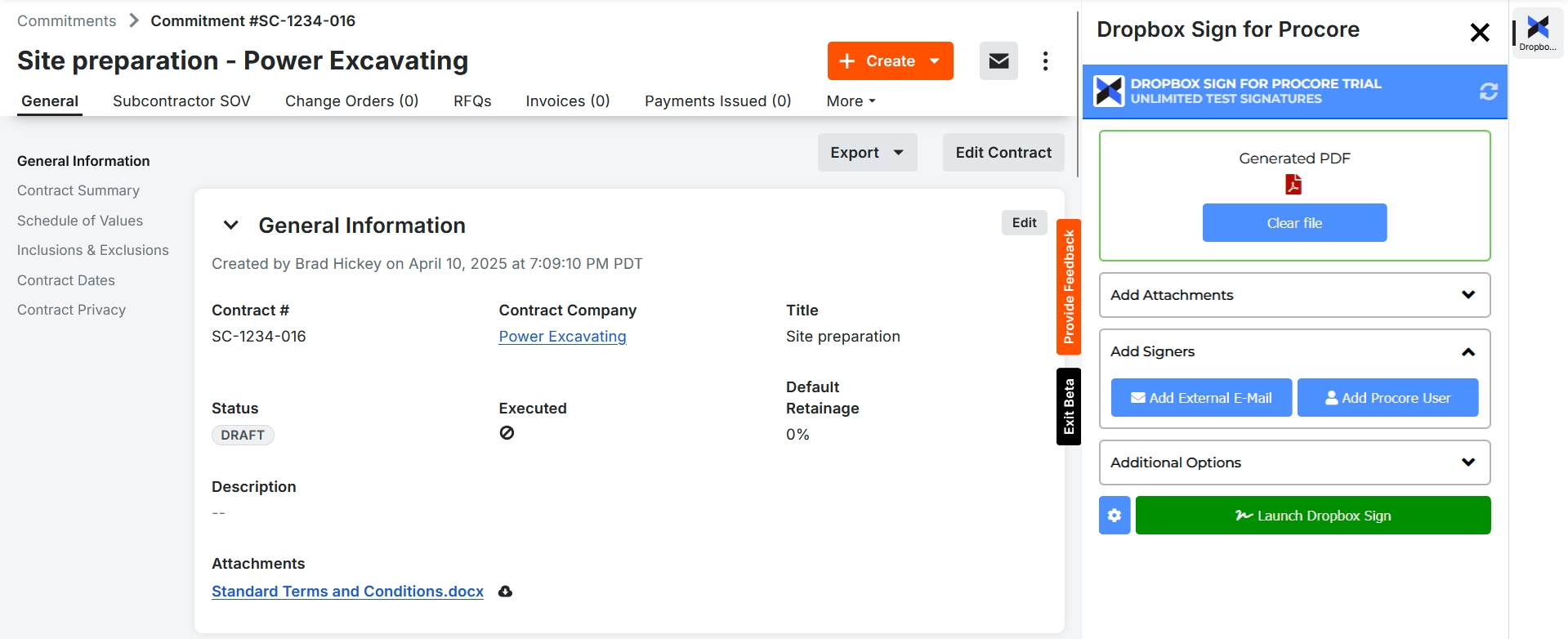Viewport: 1568px width, 639px height.
Task: Download the Standard Terms and Conditions attachment
Action: (x=506, y=592)
